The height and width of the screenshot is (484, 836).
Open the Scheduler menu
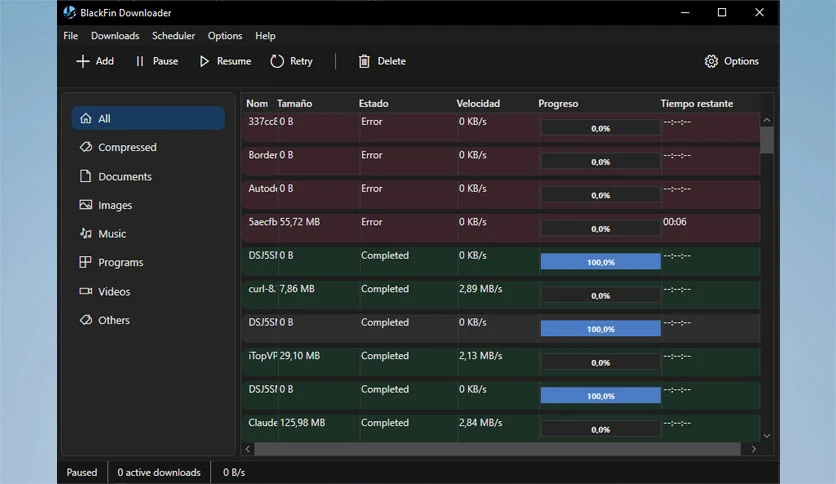(173, 36)
